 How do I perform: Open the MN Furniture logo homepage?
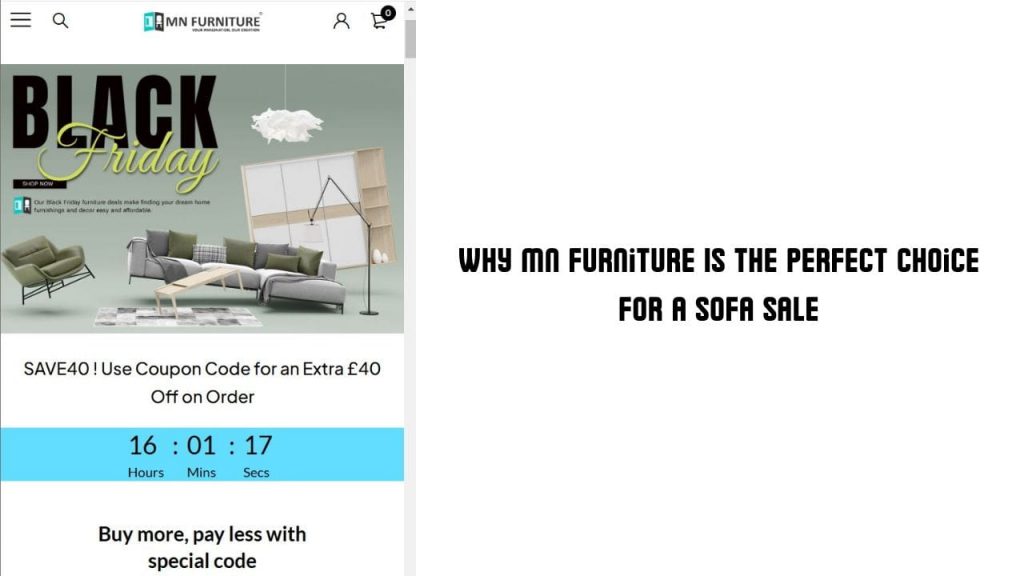point(202,22)
